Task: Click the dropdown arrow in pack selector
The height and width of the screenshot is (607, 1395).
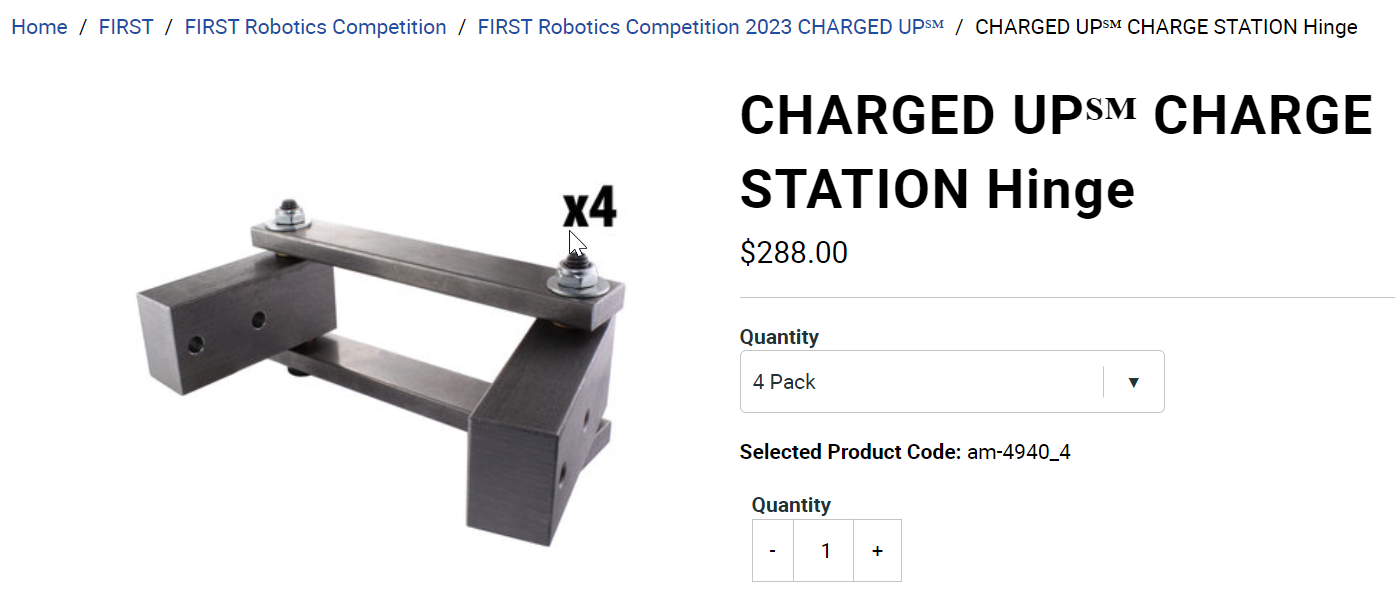Action: pos(1133,382)
